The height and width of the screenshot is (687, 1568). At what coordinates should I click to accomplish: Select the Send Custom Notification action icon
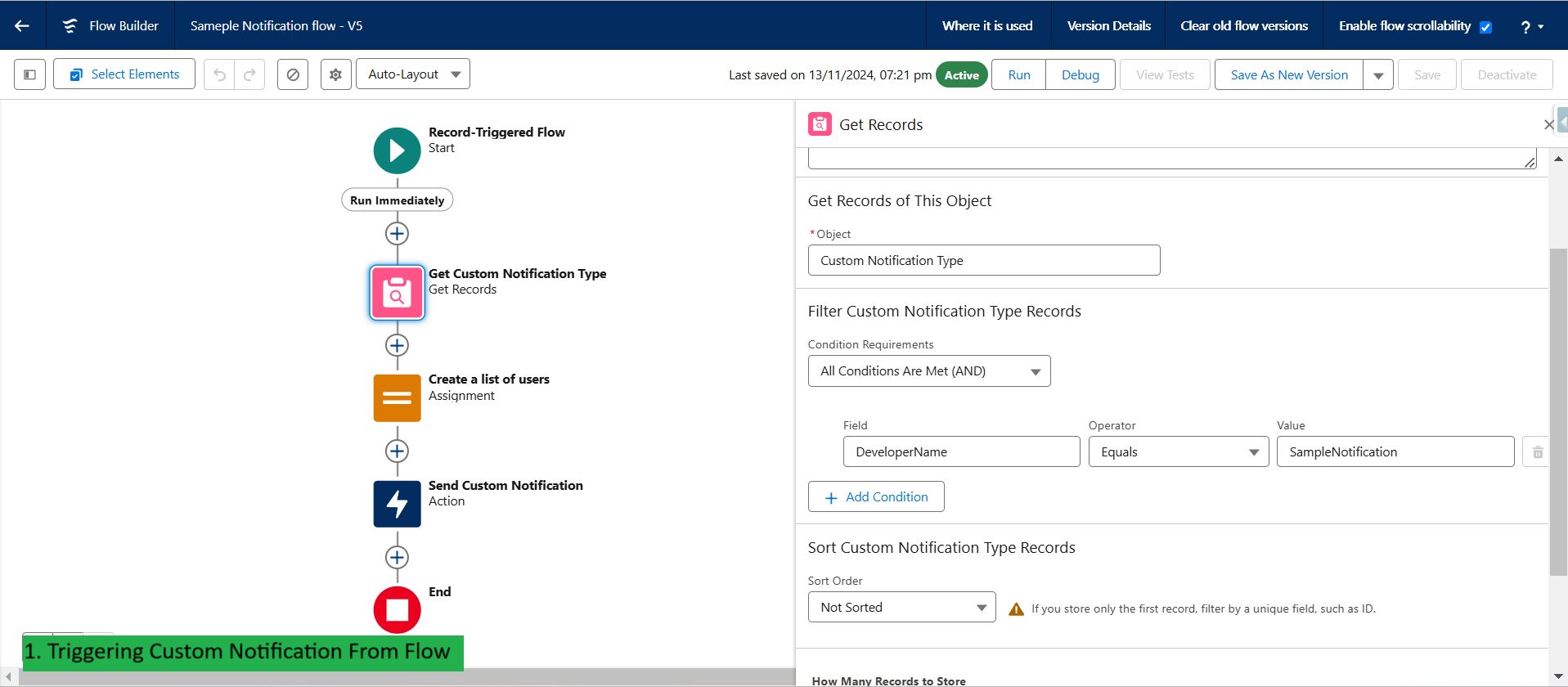click(397, 504)
